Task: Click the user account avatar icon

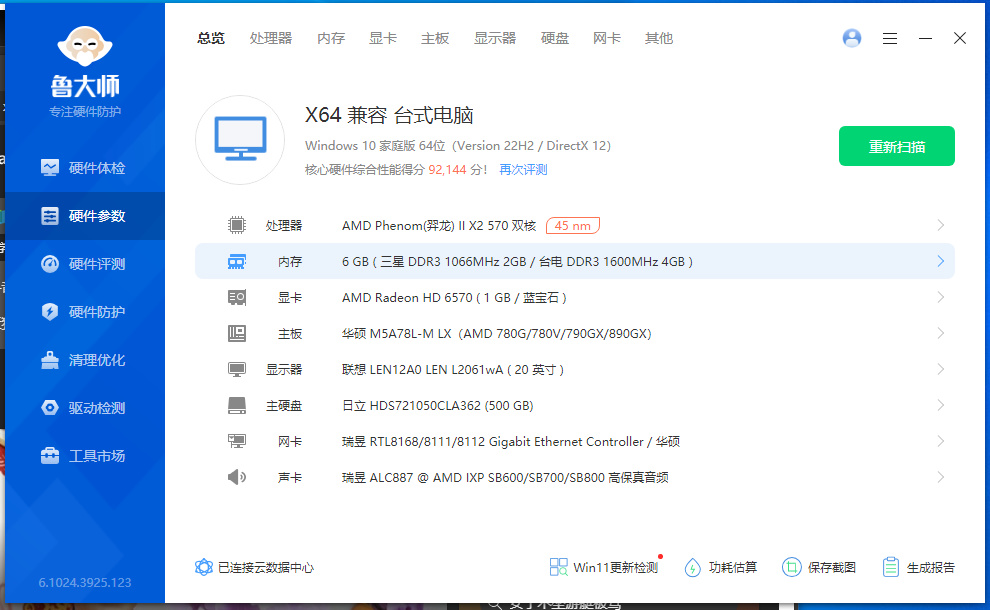Action: [x=852, y=39]
